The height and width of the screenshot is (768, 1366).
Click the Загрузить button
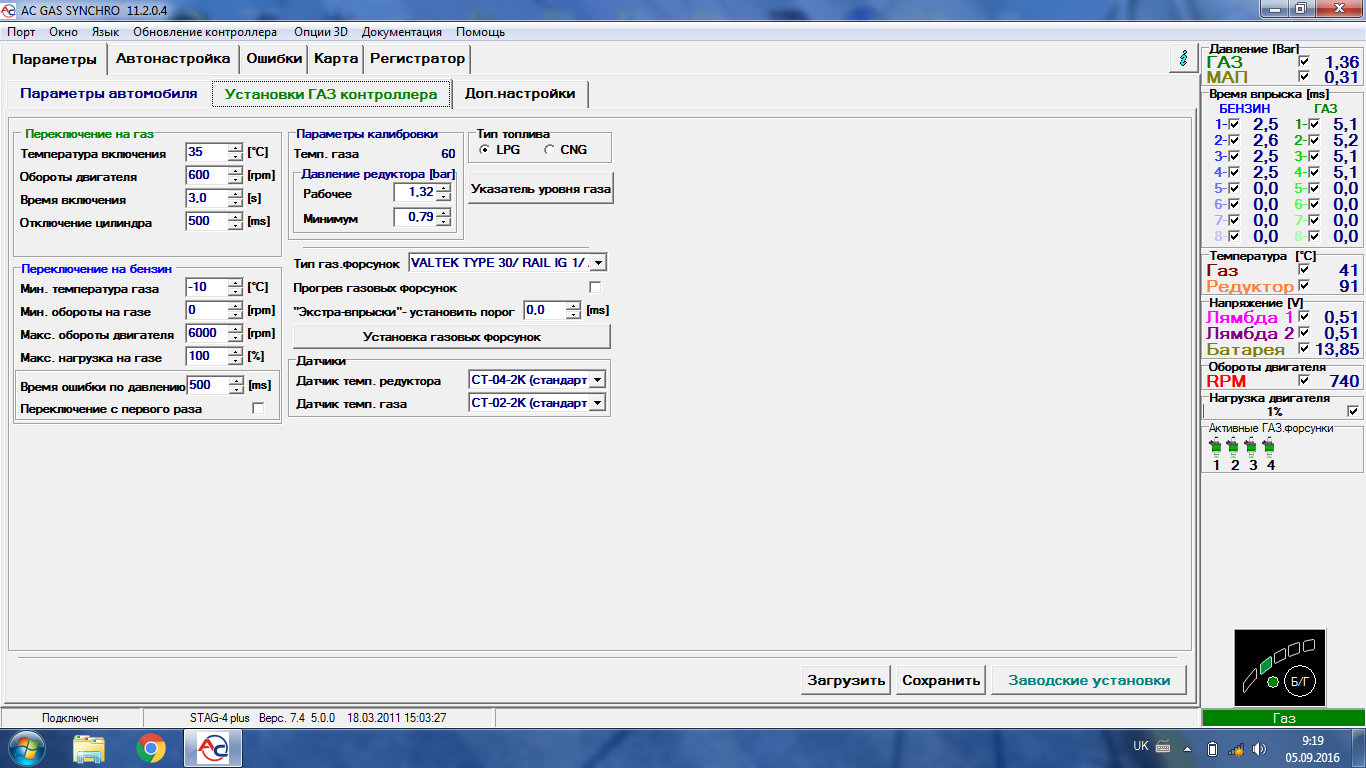click(x=846, y=680)
